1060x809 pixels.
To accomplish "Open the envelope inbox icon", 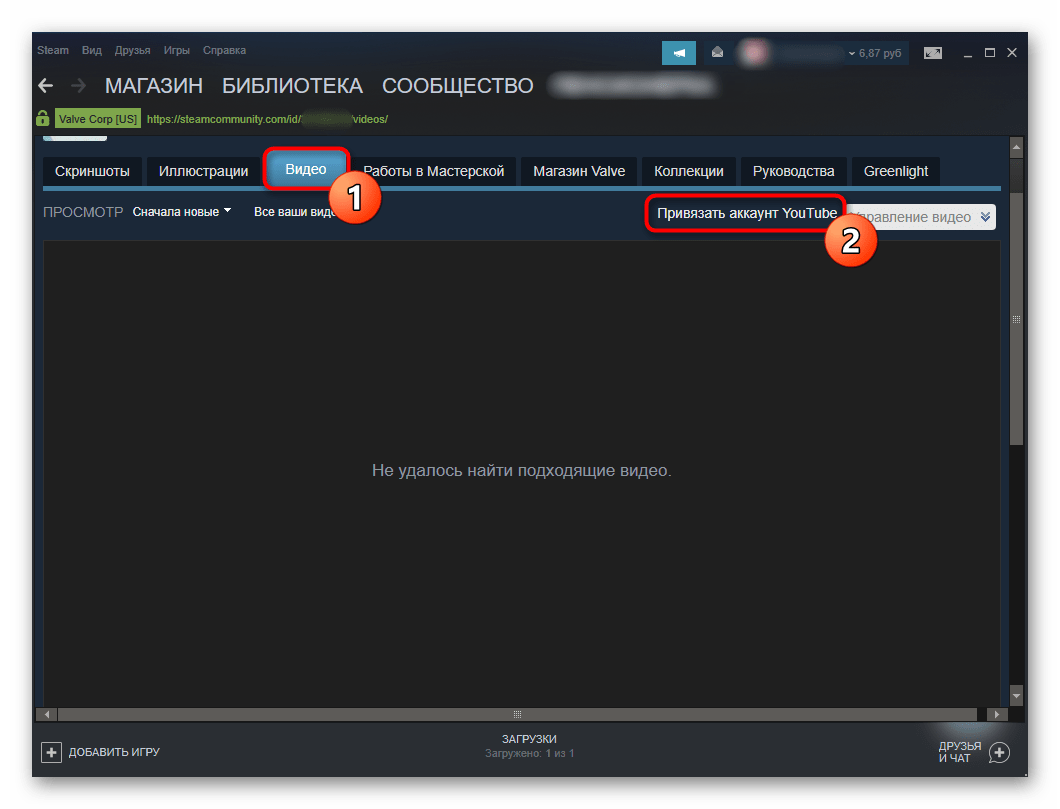I will (717, 52).
